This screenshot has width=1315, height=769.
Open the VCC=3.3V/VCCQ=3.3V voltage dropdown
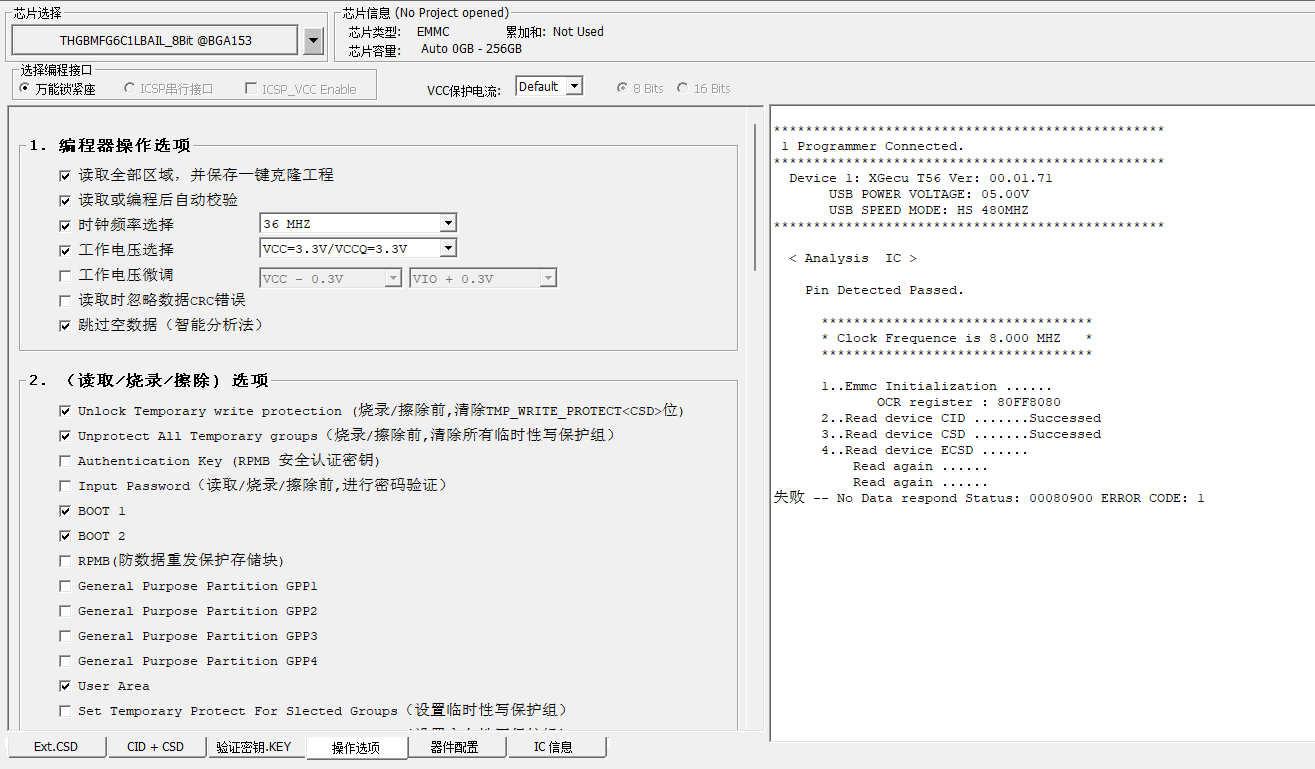(448, 249)
